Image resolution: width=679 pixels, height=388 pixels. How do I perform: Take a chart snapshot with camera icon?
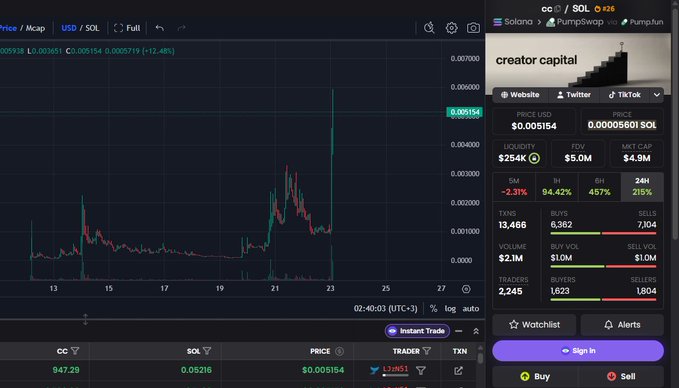tap(473, 28)
